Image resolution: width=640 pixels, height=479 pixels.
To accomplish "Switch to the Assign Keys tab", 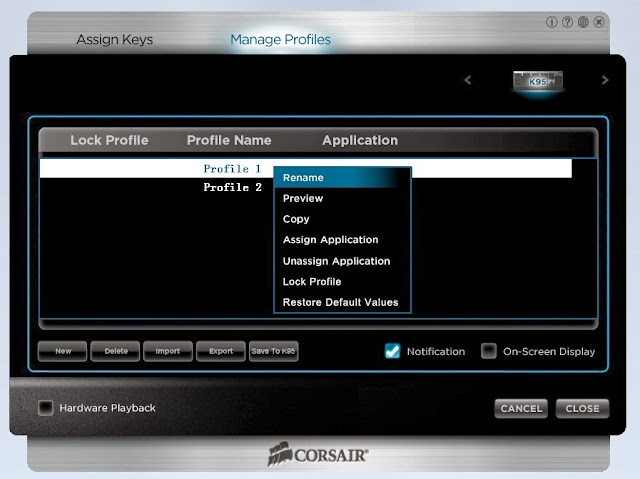I will pos(115,40).
